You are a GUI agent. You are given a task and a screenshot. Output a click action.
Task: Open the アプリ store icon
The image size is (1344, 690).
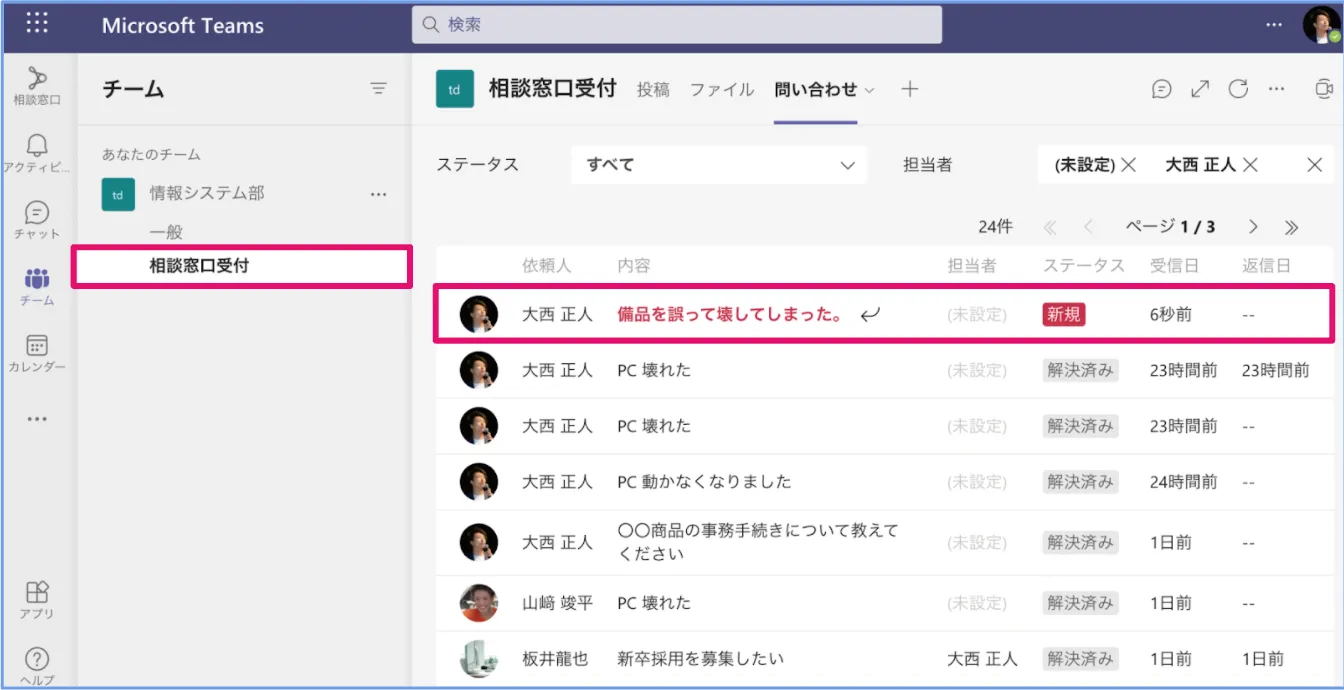coord(37,600)
